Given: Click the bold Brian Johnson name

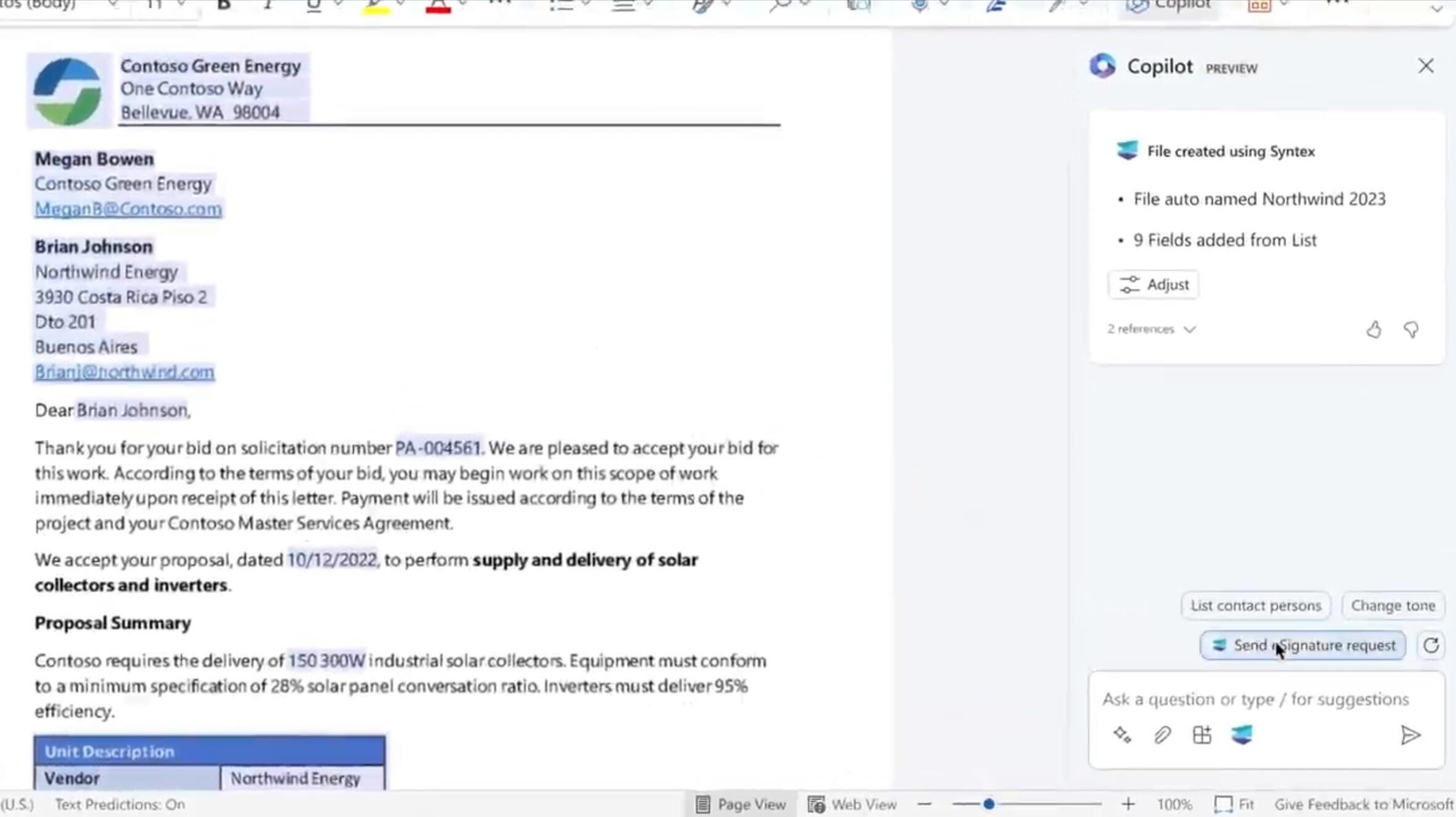Looking at the screenshot, I should click(x=93, y=246).
